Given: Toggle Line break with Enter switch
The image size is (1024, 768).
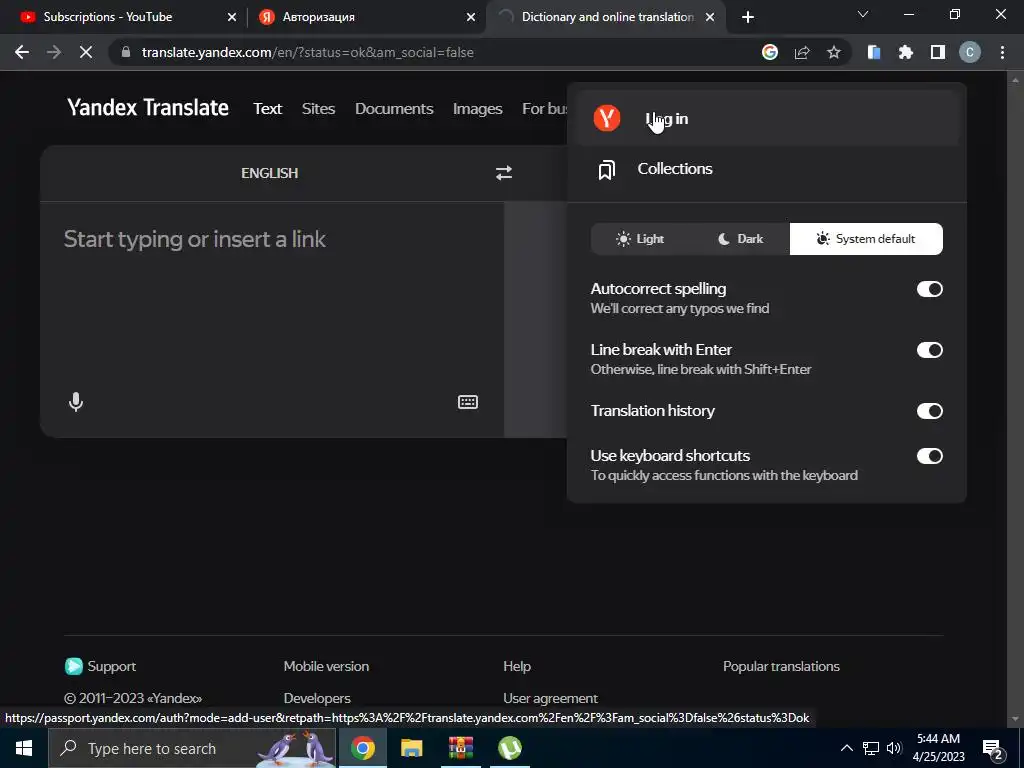Looking at the screenshot, I should 929,350.
